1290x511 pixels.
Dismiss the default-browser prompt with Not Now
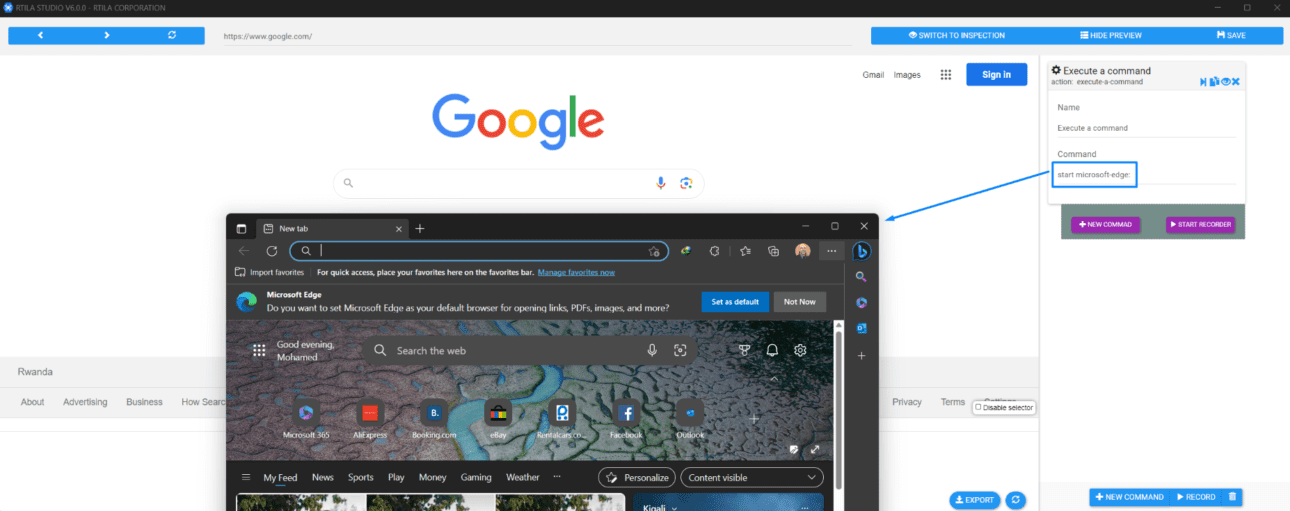(799, 301)
